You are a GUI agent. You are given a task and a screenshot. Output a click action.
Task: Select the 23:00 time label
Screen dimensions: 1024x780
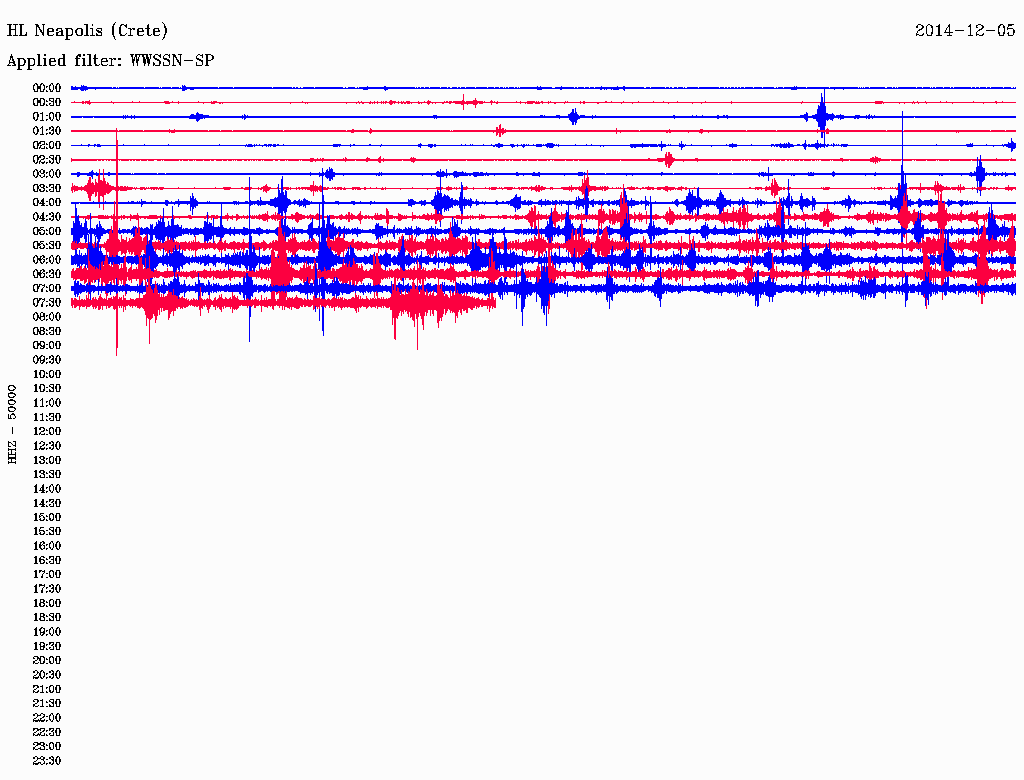(47, 746)
